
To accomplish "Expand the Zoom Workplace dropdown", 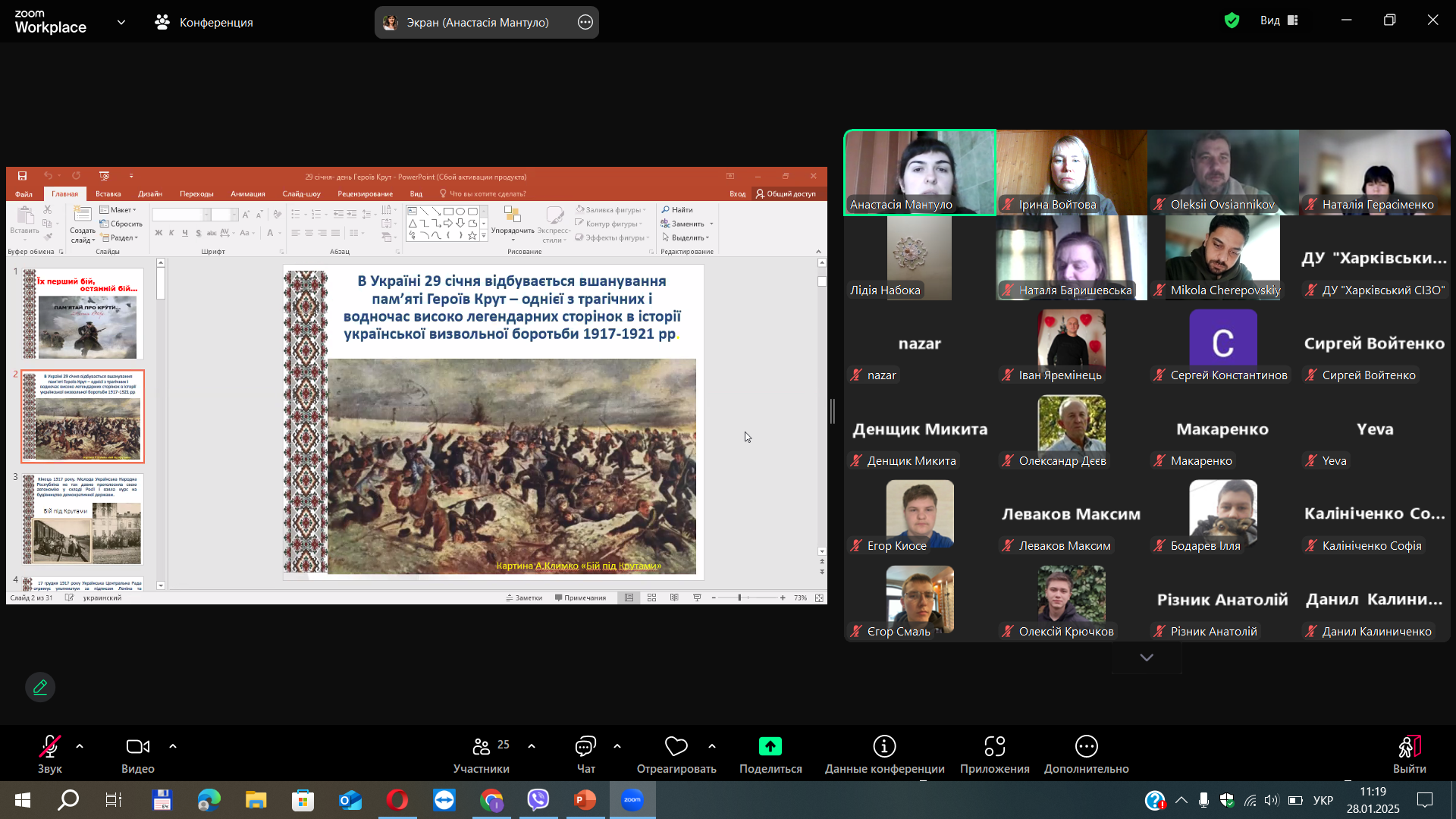I will 121,22.
